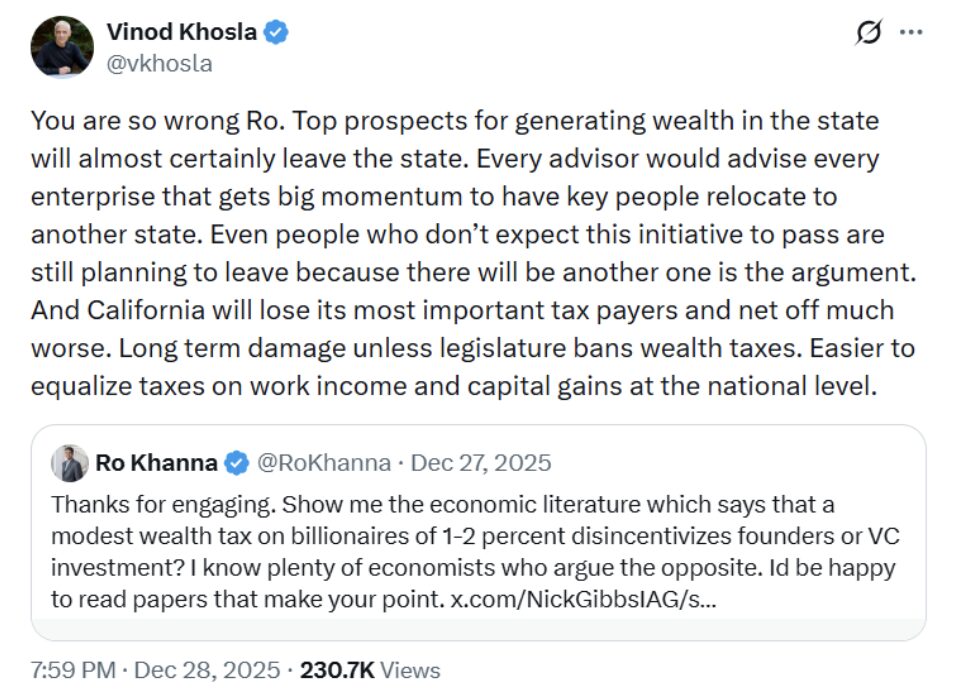Click Ro Khanna's blue verified badge
The height and width of the screenshot is (700, 956).
click(236, 463)
